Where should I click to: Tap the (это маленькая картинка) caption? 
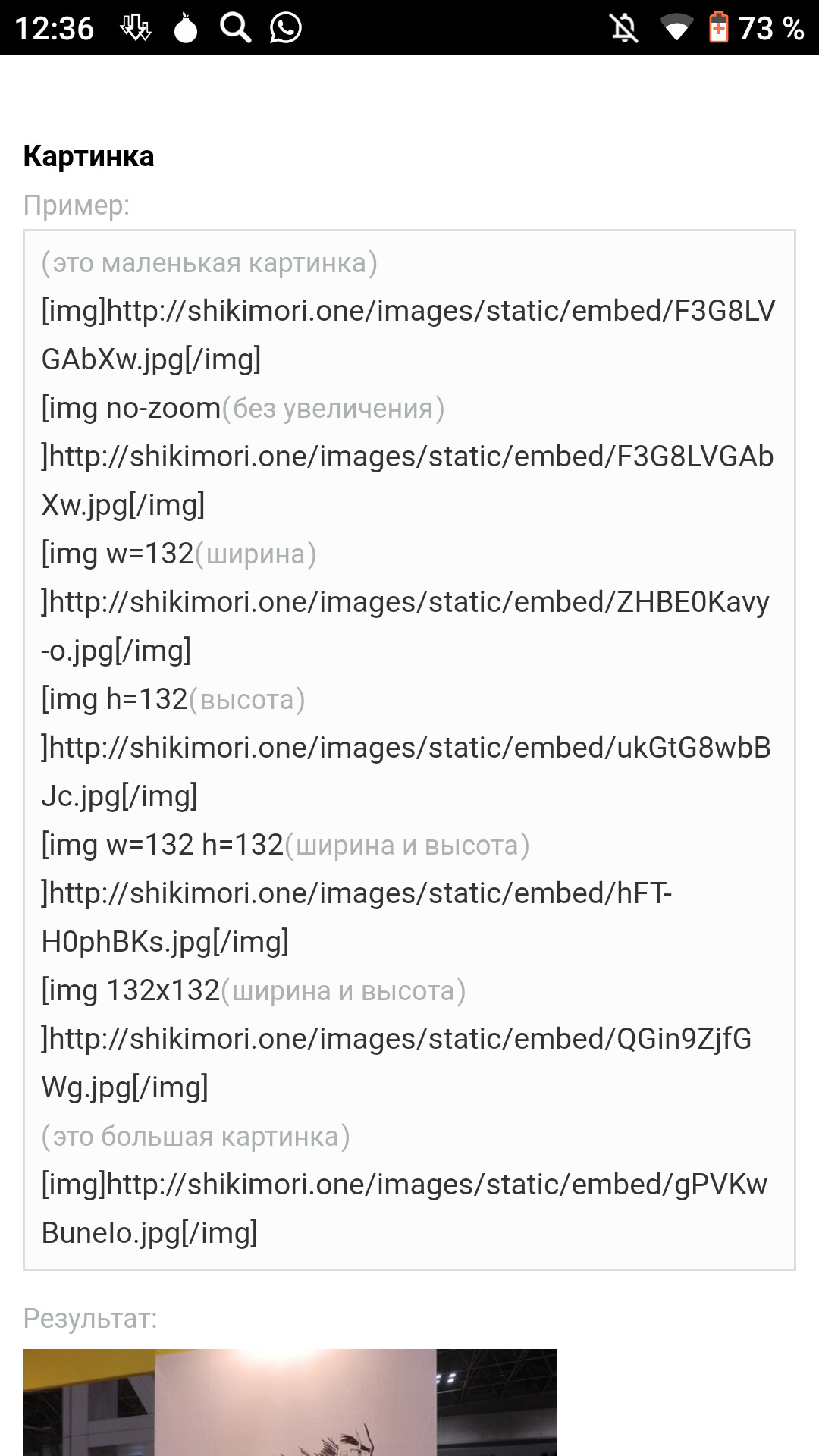coord(209,263)
